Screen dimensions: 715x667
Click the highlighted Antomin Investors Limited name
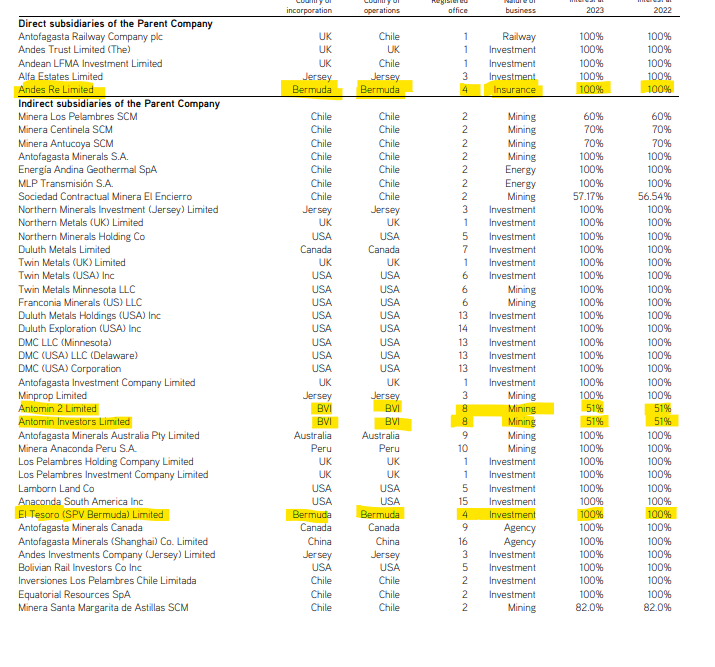click(74, 422)
